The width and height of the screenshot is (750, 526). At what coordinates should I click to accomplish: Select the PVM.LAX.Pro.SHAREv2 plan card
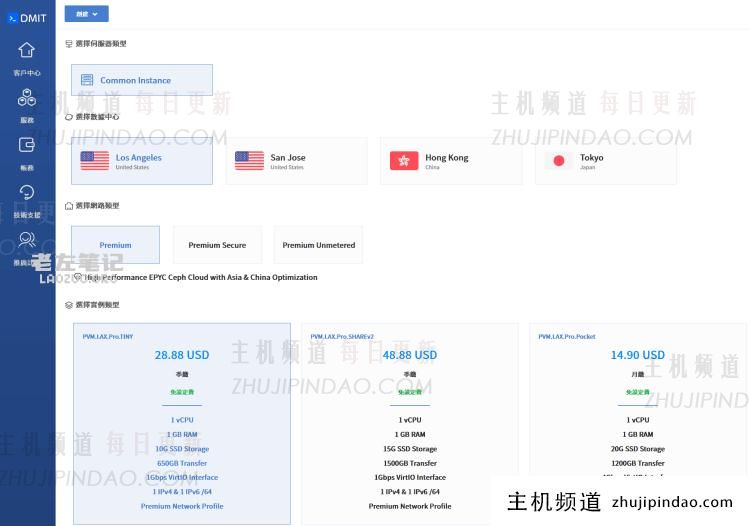410,424
